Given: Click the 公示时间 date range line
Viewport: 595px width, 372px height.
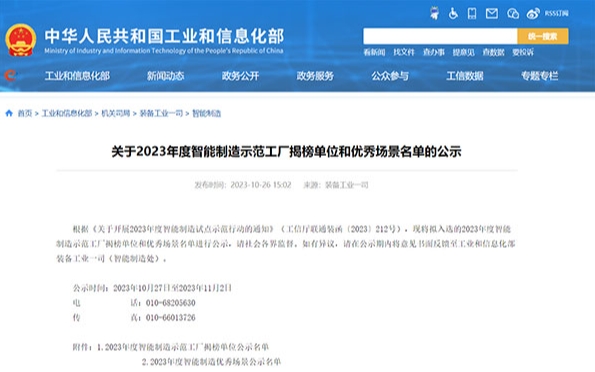Looking at the screenshot, I should tap(152, 288).
